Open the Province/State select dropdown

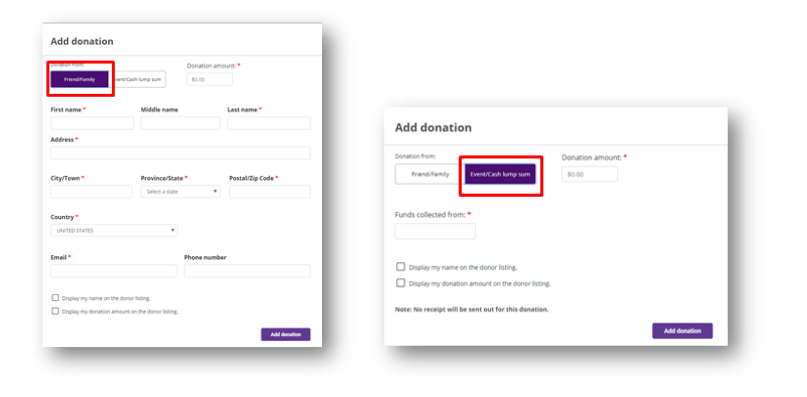click(181, 192)
